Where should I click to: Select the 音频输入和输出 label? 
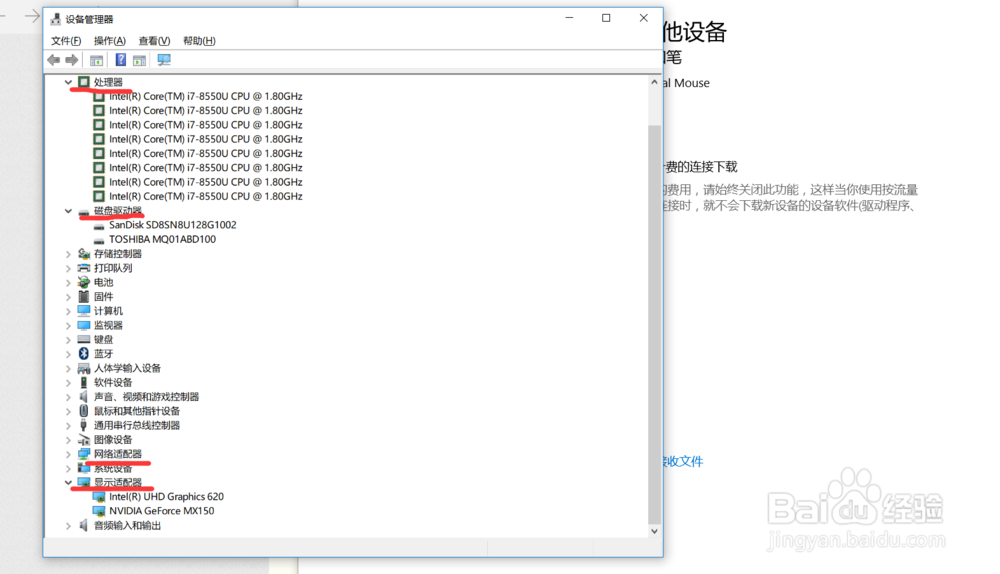pos(128,526)
